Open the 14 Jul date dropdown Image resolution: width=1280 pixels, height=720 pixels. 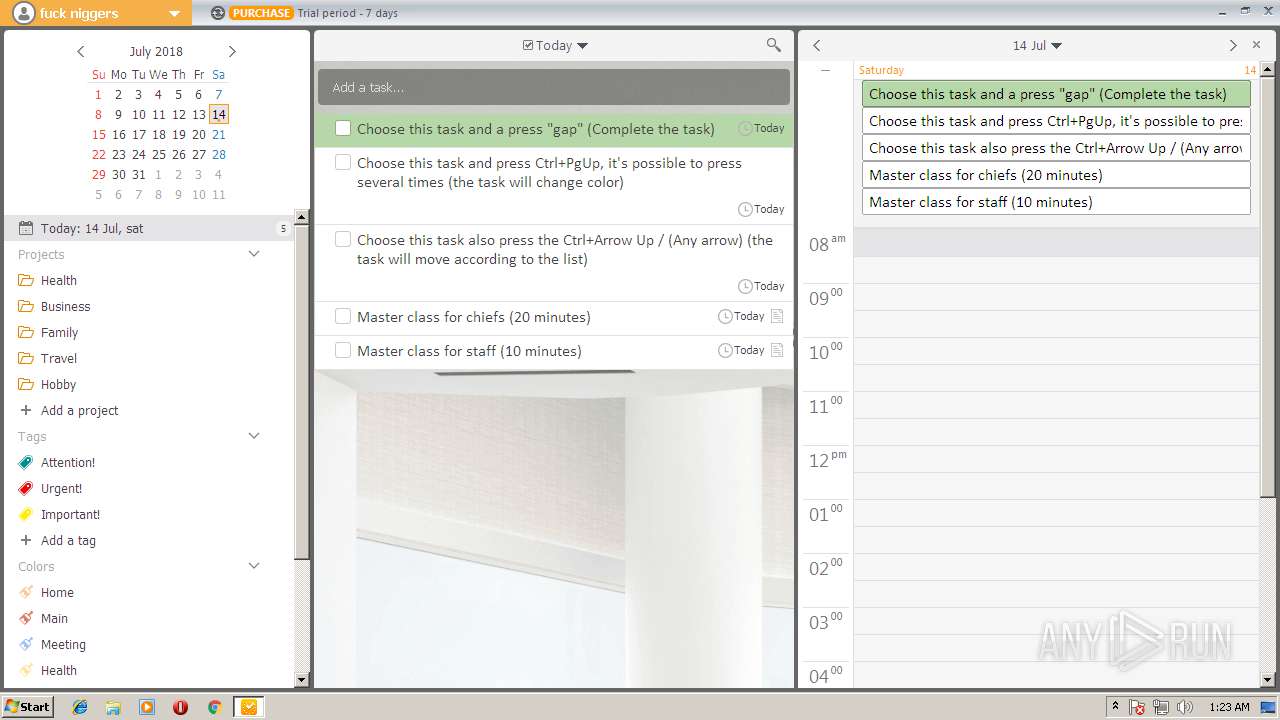1037,45
